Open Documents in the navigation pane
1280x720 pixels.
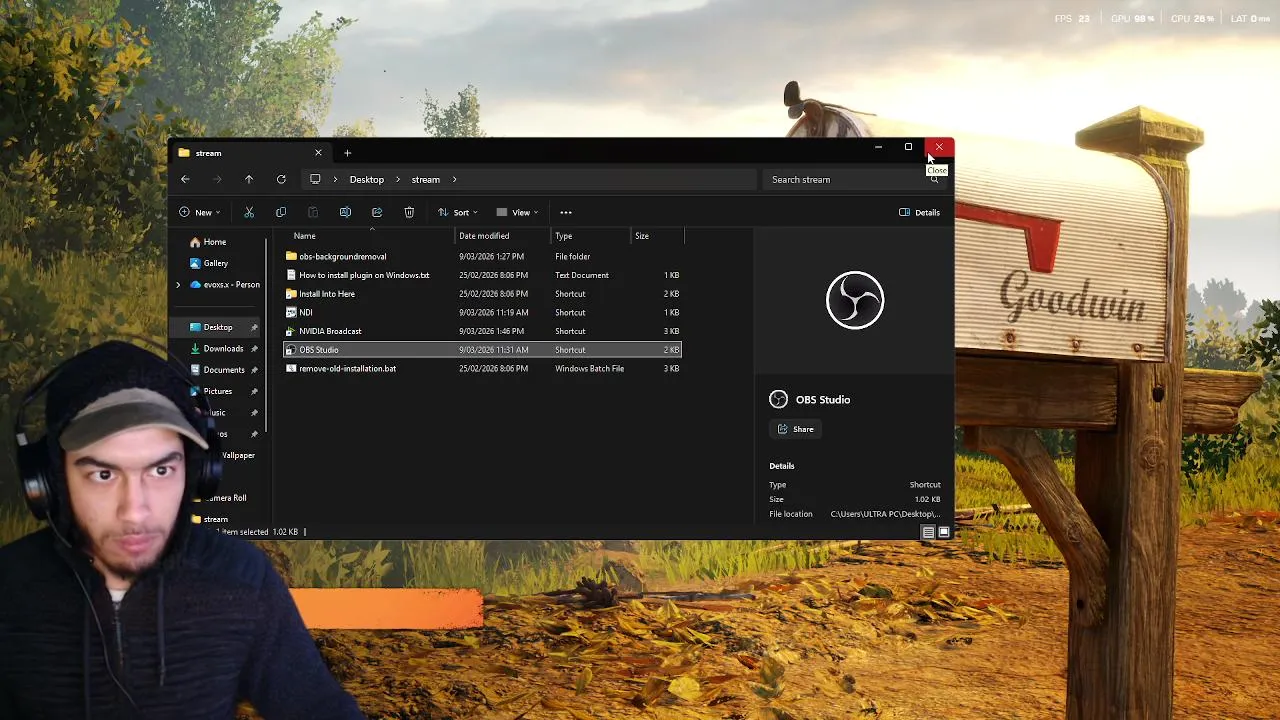point(223,370)
